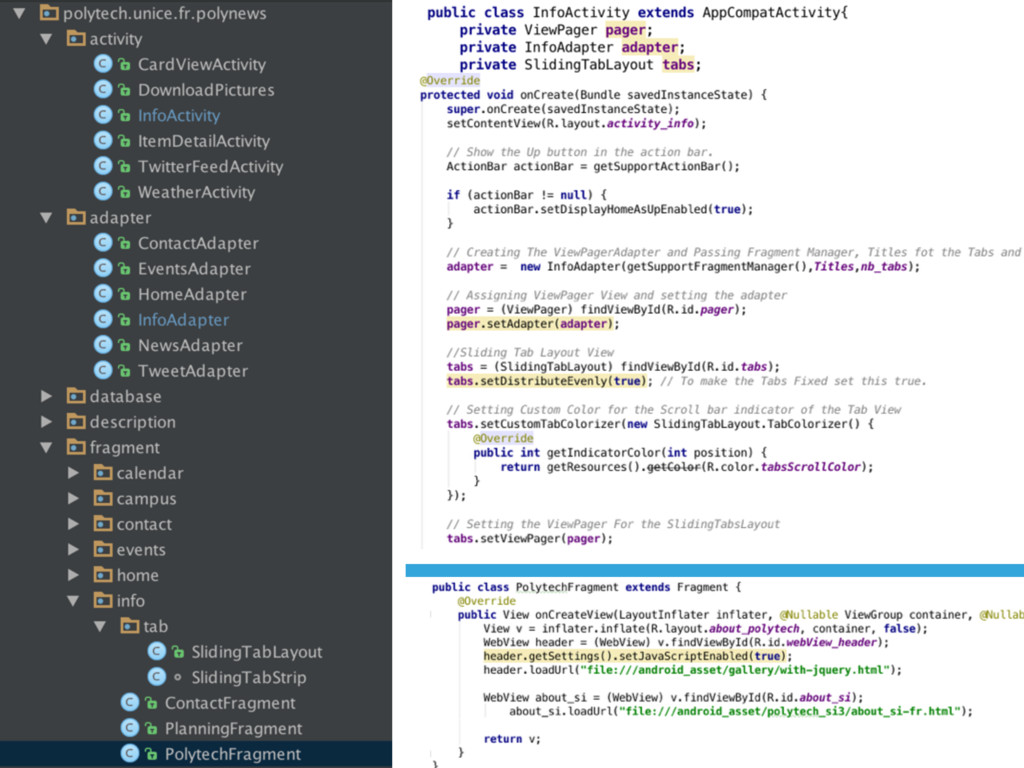The image size is (1024, 768).
Task: Click the DownloadPictures class icon
Action: tap(103, 89)
